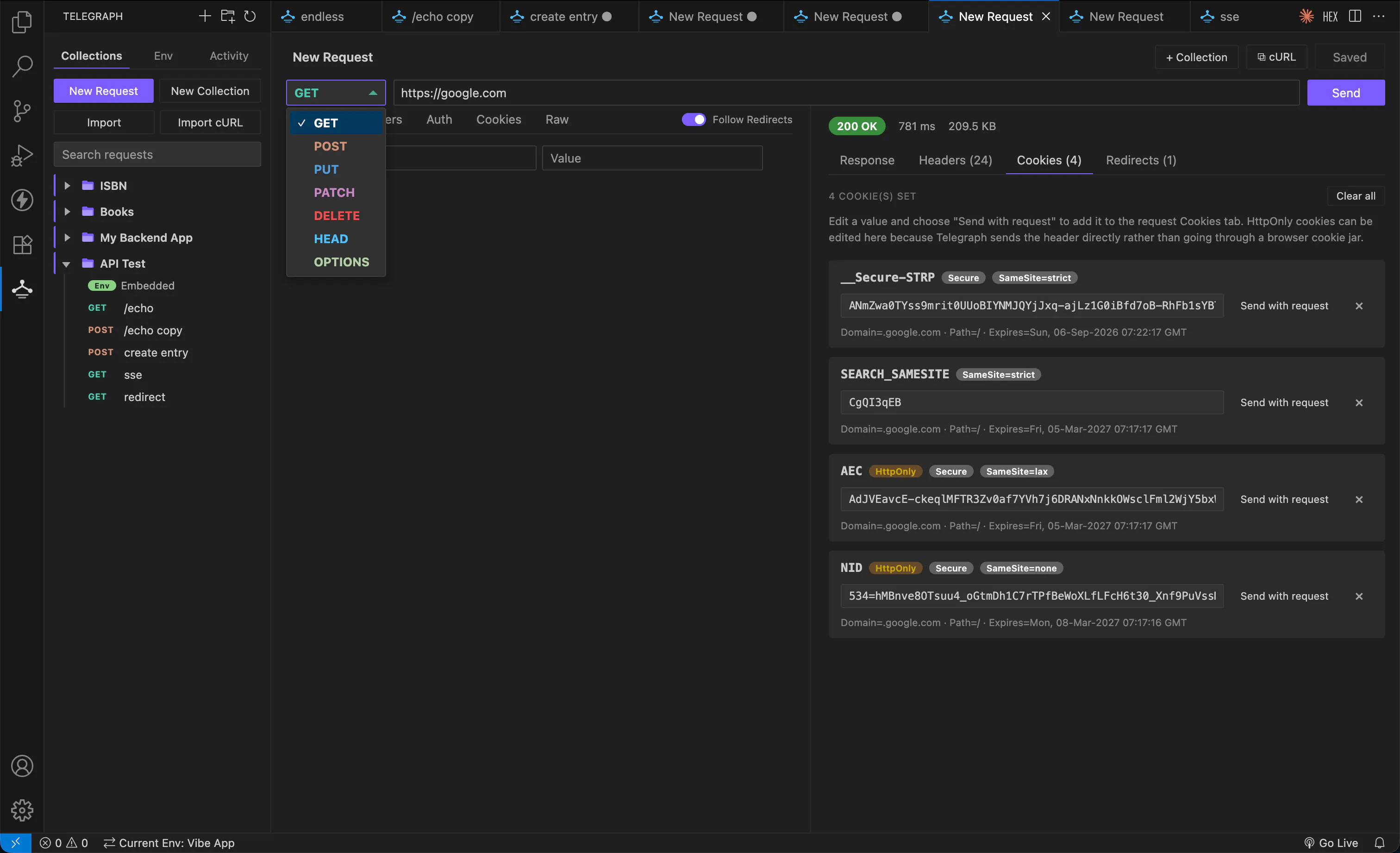1400x853 pixels.
Task: Click the Search requests field
Action: click(x=157, y=154)
